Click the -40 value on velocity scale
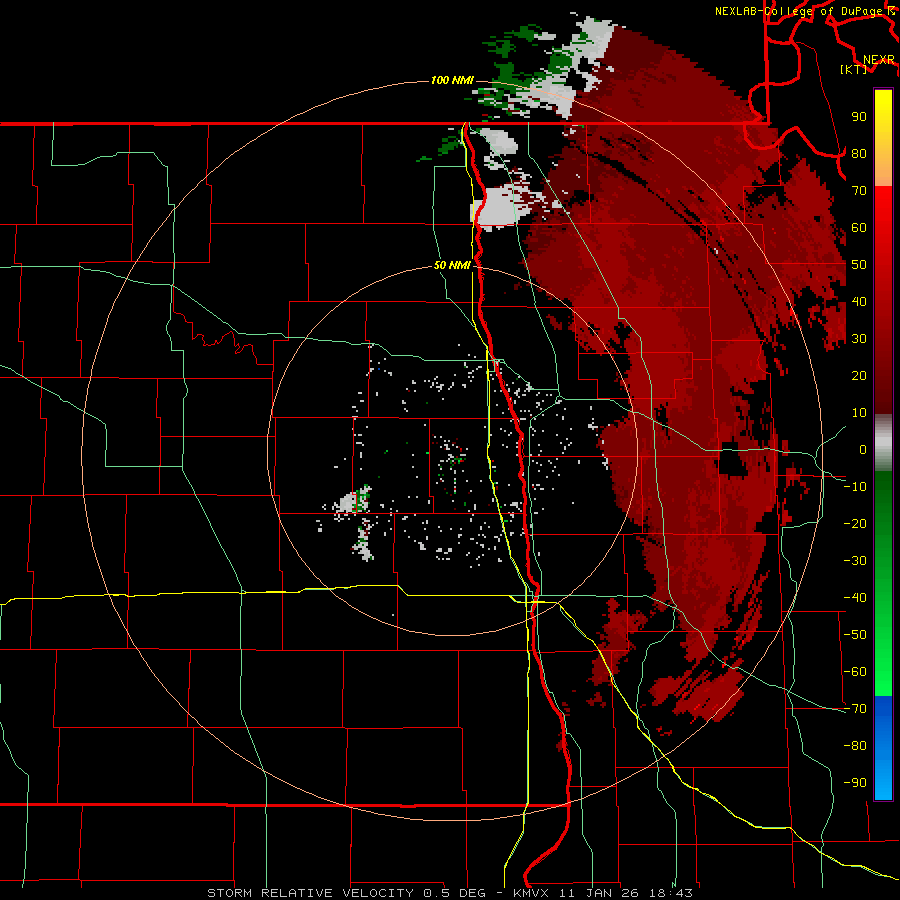 [855, 598]
